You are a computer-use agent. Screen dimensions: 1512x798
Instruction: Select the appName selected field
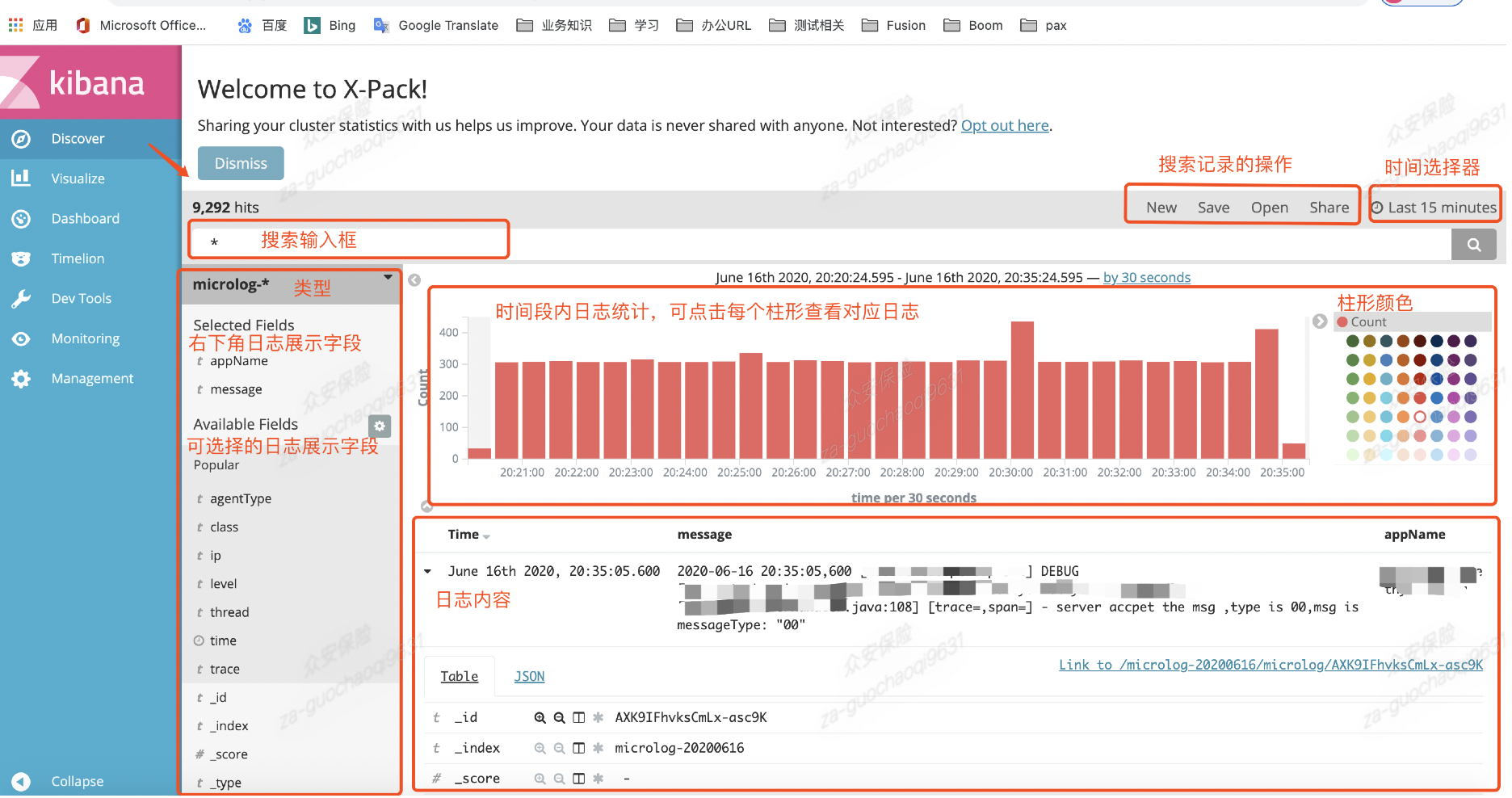[x=238, y=361]
